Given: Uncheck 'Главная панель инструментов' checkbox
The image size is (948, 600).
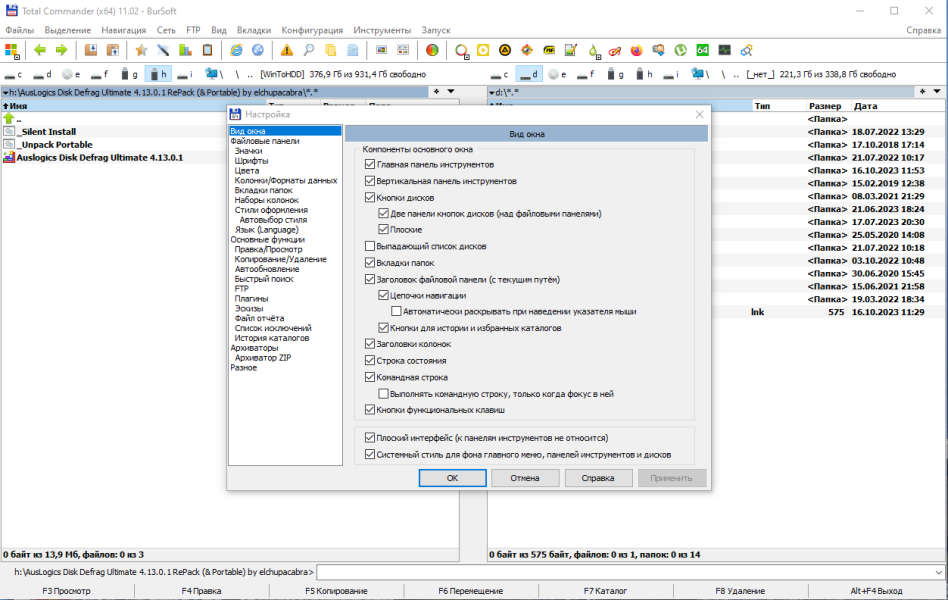Looking at the screenshot, I should [x=370, y=165].
